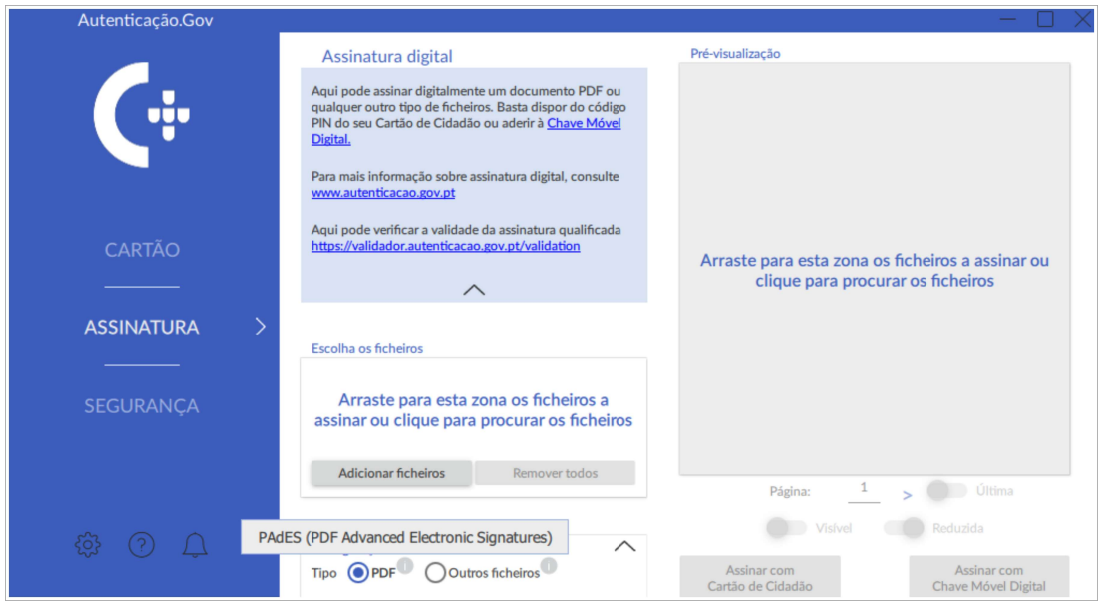Image resolution: width=1102 pixels, height=605 pixels.
Task: Collapse the Assinatura digital info panel
Action: coord(474,290)
